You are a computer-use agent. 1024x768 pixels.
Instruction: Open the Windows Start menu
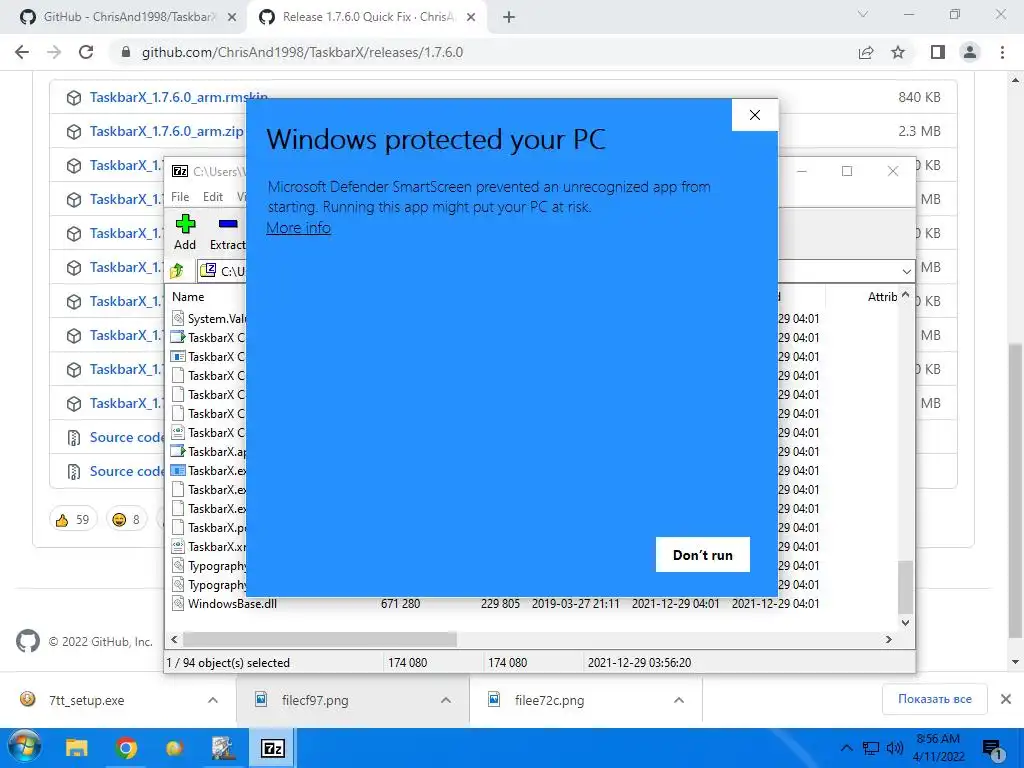click(x=25, y=748)
